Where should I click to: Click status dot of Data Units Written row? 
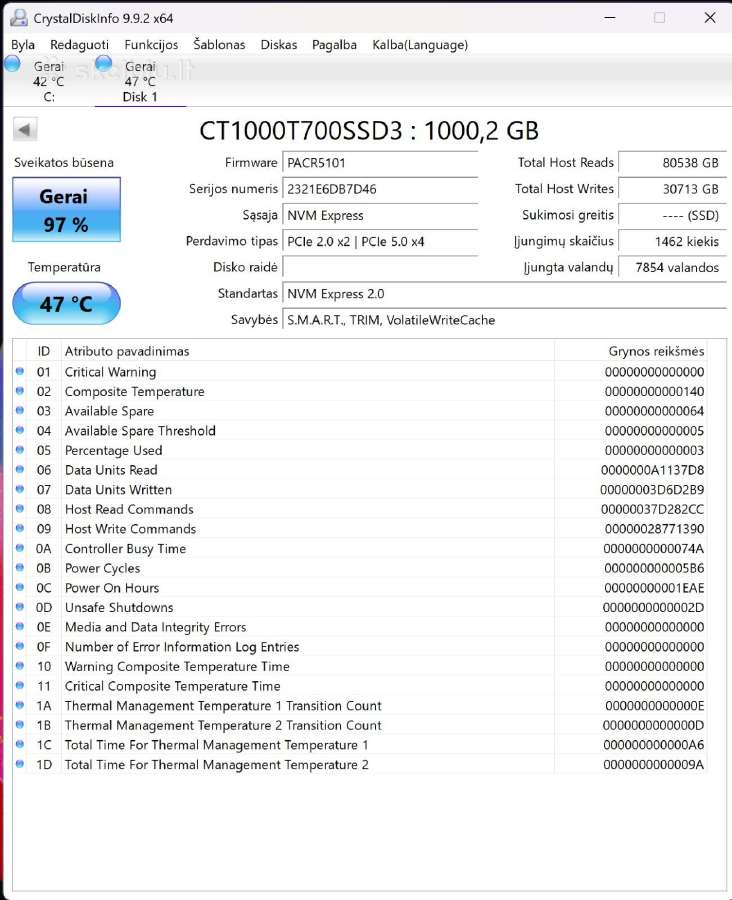click(20, 489)
